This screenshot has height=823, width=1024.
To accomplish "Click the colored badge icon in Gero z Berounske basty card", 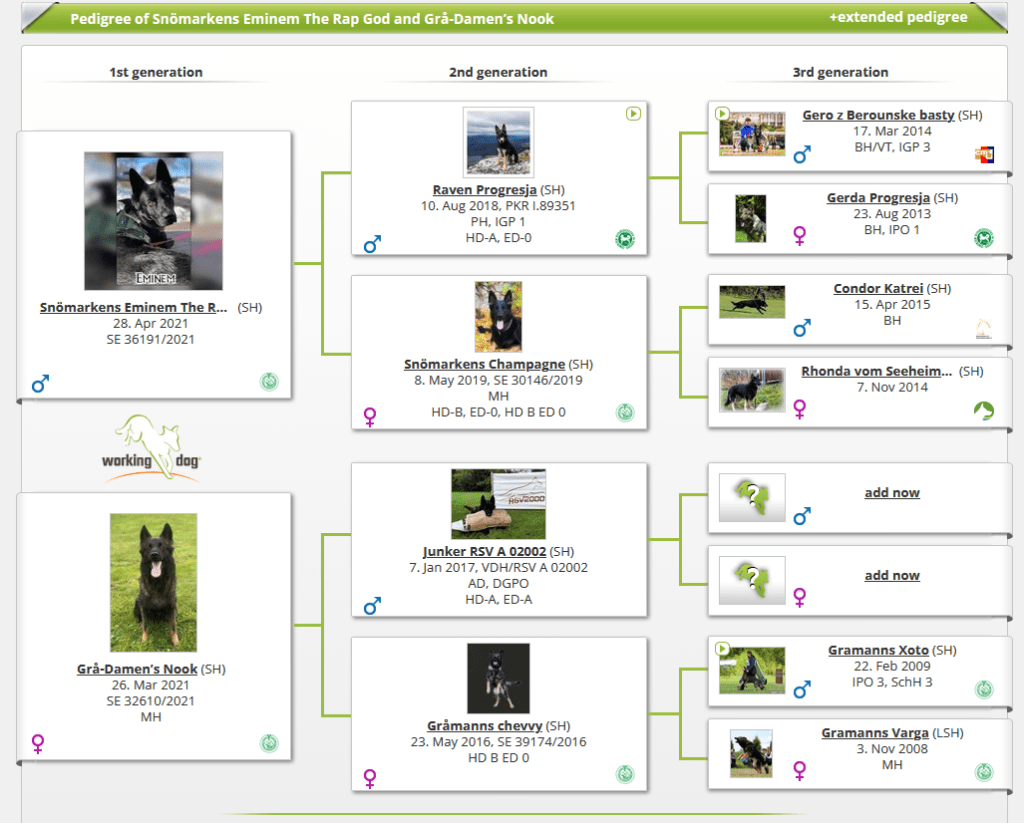I will [x=984, y=154].
